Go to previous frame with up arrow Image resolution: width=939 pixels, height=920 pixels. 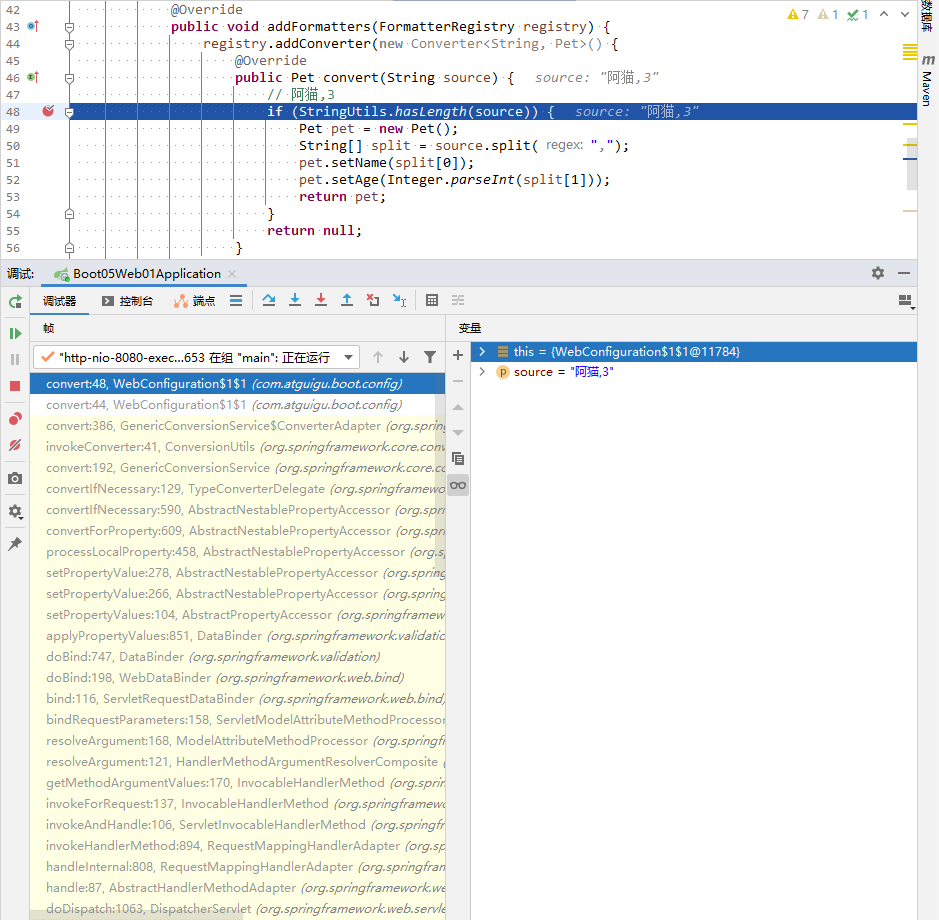coord(378,358)
